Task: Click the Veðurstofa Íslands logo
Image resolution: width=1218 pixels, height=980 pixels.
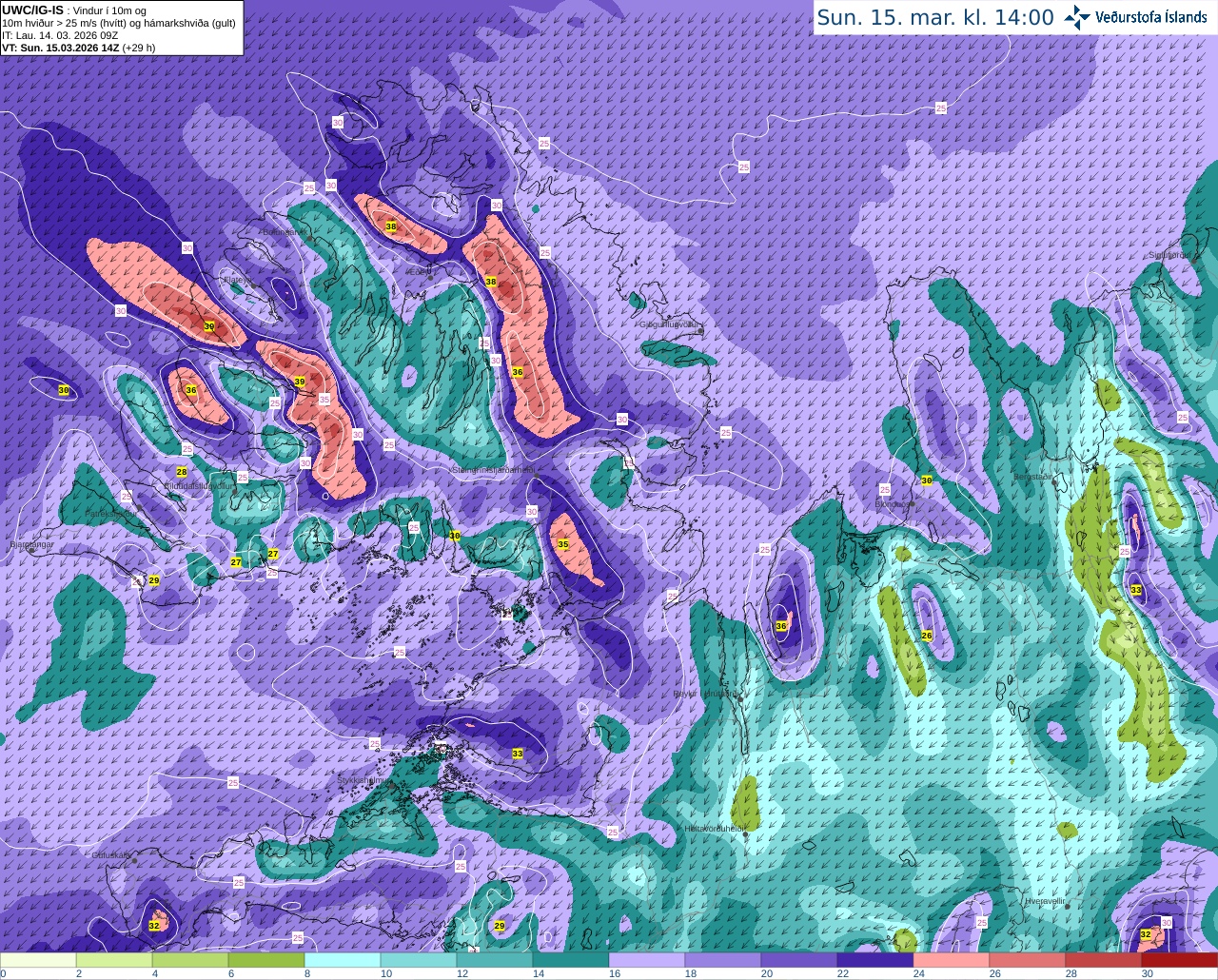Action: [x=1136, y=17]
